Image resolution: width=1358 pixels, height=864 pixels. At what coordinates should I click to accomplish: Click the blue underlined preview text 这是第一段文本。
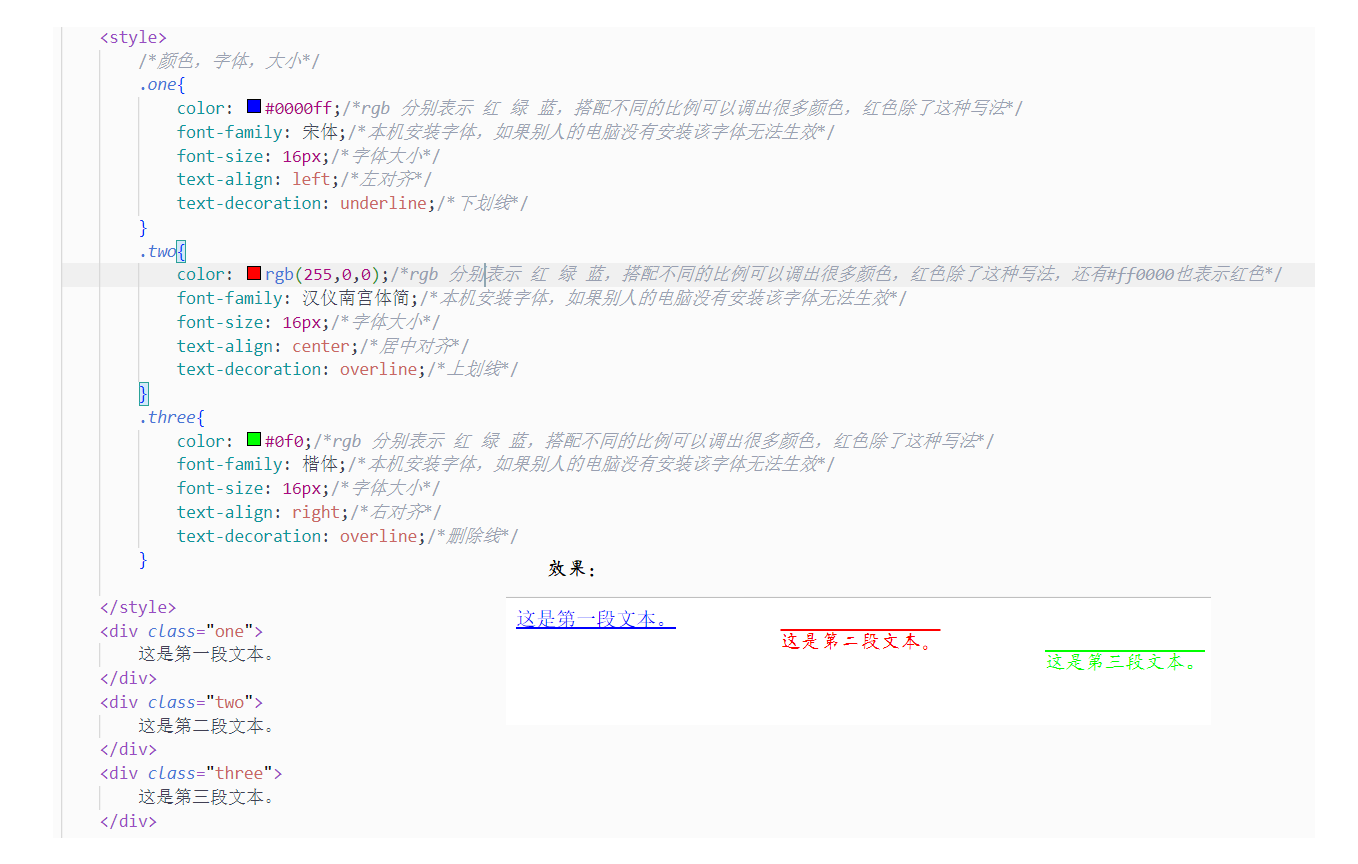click(x=595, y=619)
